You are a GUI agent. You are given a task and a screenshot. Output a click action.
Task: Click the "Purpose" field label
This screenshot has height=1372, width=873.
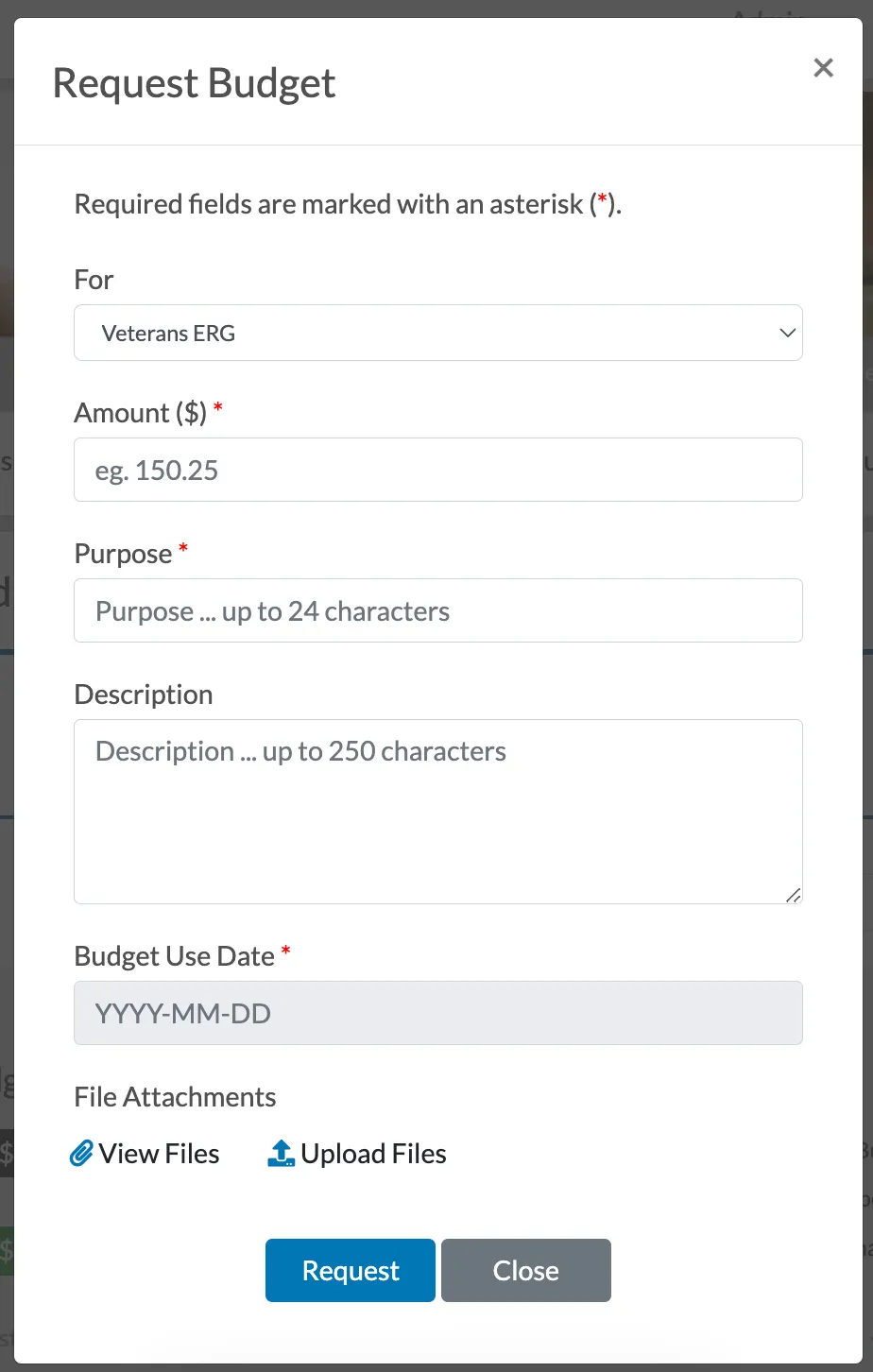pos(123,554)
